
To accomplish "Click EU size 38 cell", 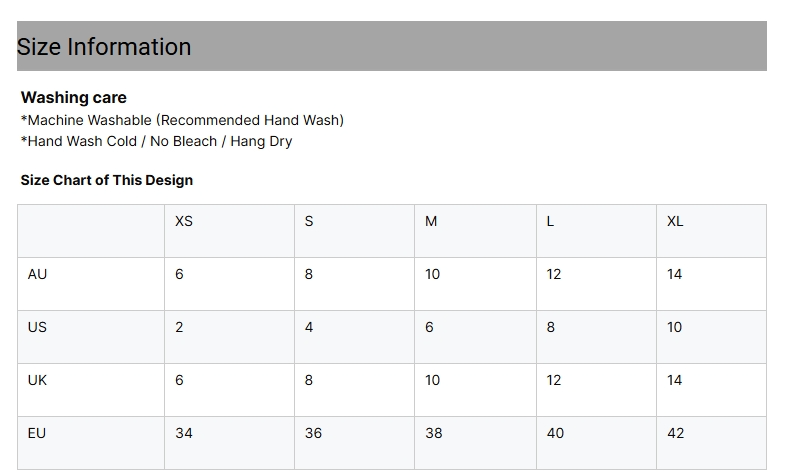I will pos(434,433).
